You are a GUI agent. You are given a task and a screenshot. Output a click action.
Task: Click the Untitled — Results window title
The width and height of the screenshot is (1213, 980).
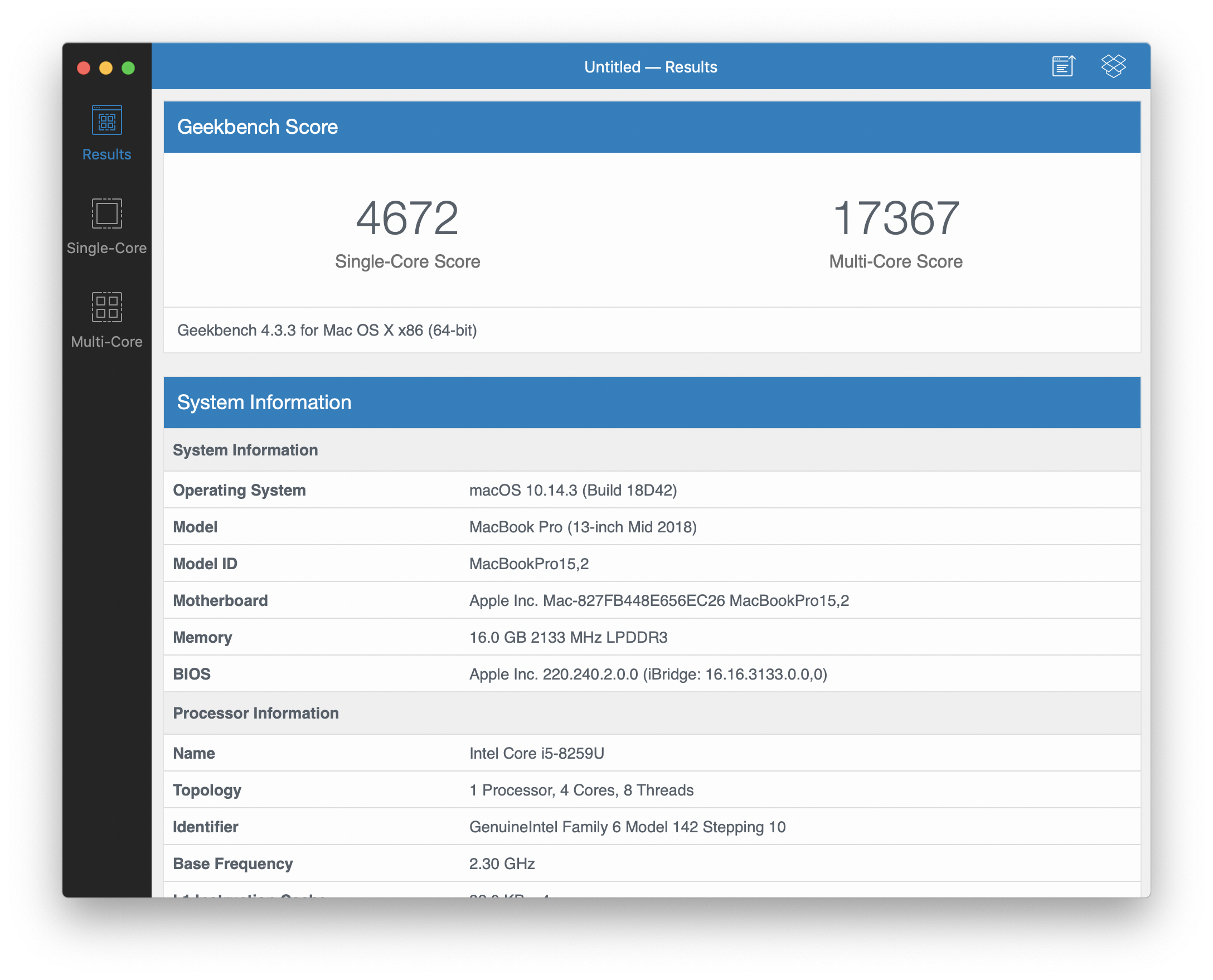[x=650, y=66]
